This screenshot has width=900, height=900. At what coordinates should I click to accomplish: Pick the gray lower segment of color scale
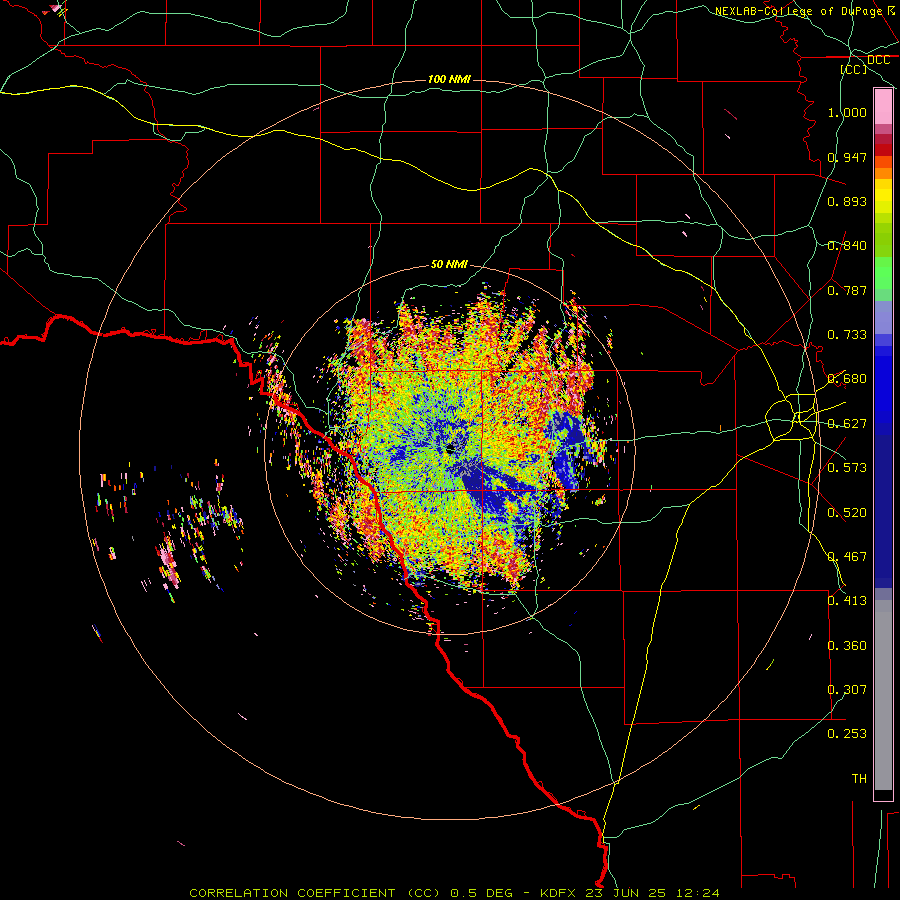point(883,695)
